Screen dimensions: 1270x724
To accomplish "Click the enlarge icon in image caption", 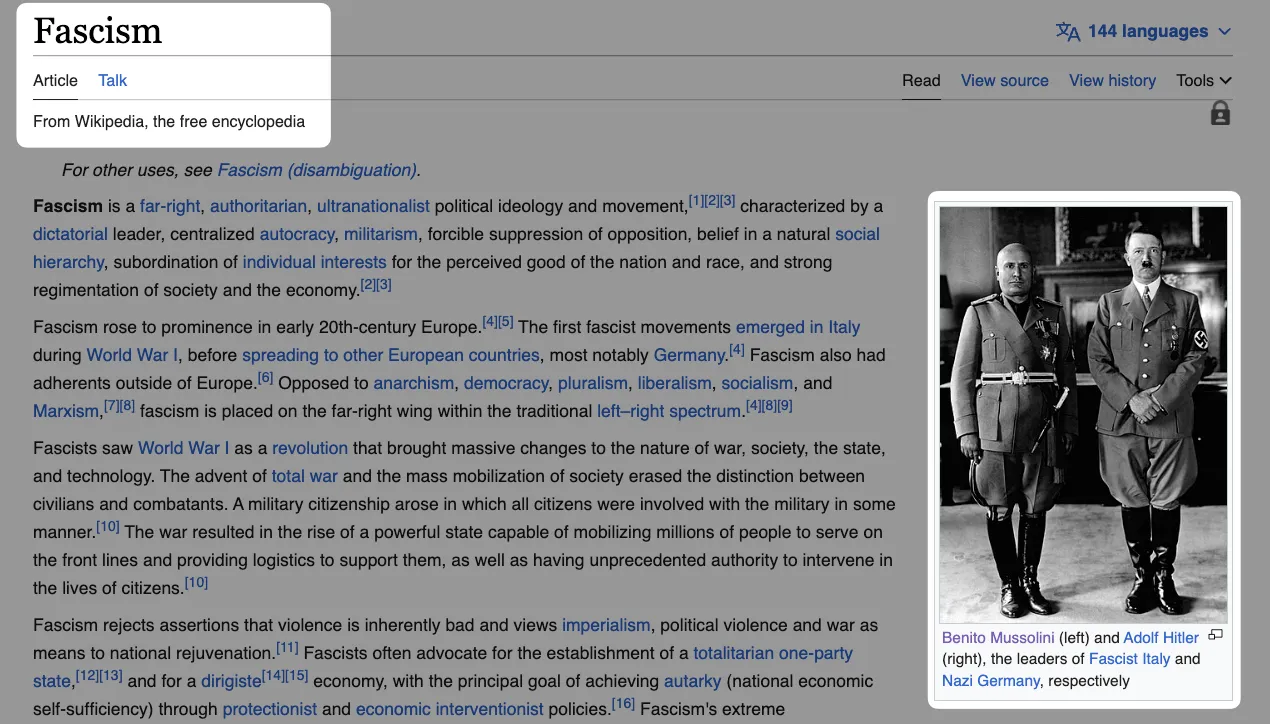I will 1215,635.
